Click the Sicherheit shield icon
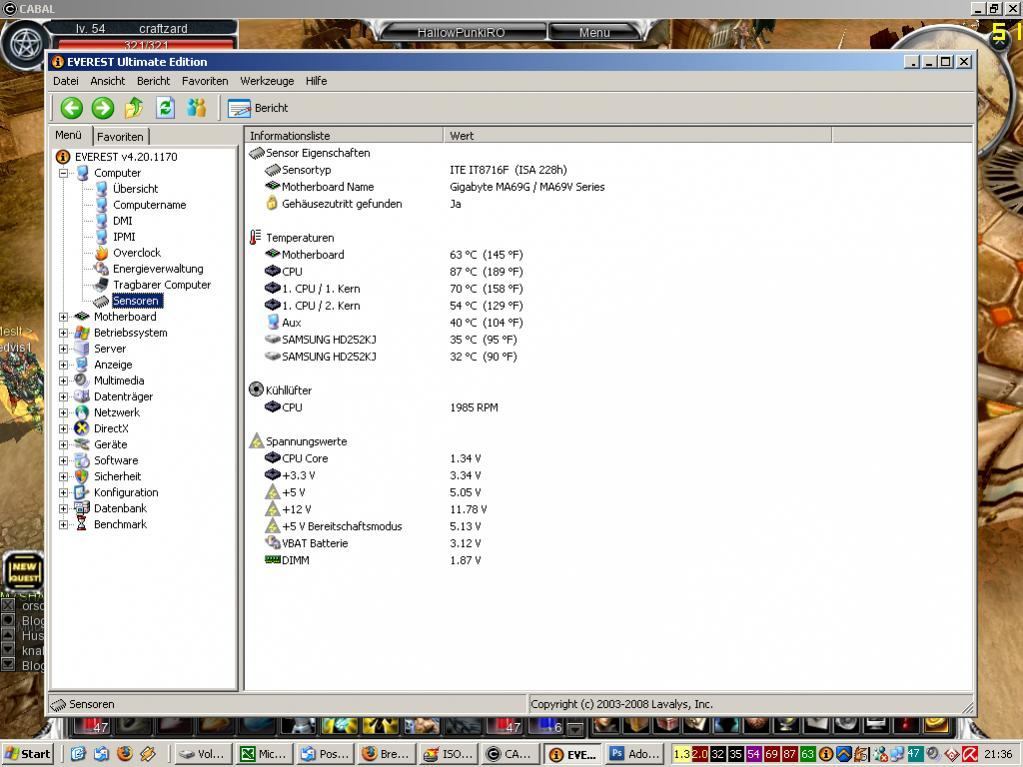The height and width of the screenshot is (767, 1023). click(x=82, y=476)
